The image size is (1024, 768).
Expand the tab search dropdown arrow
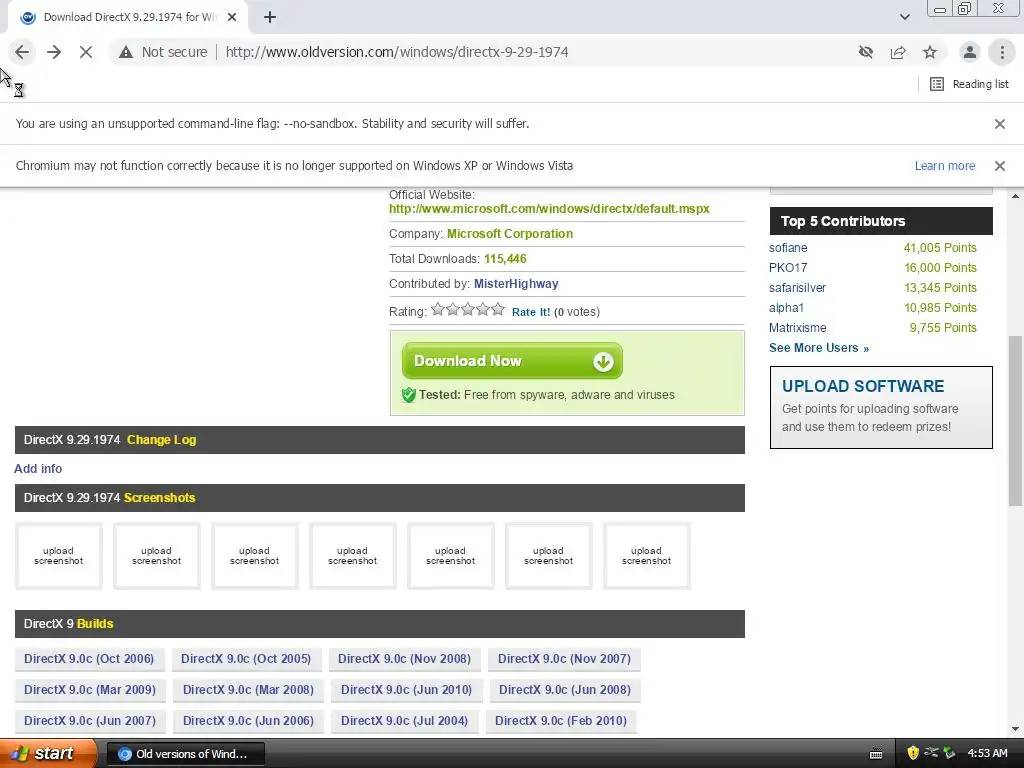[x=904, y=17]
